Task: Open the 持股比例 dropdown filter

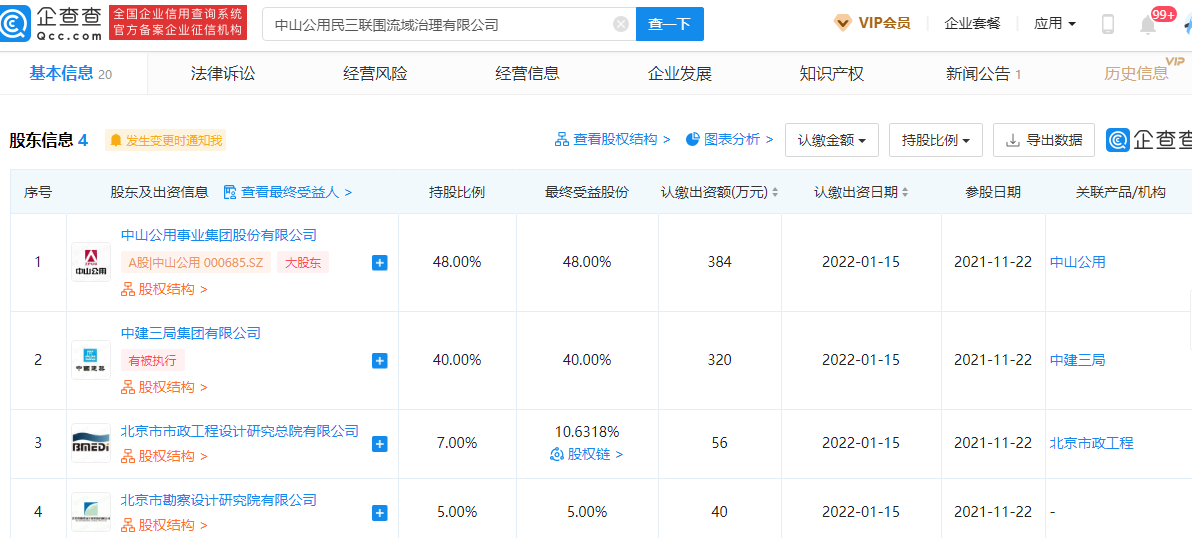Action: coord(935,141)
